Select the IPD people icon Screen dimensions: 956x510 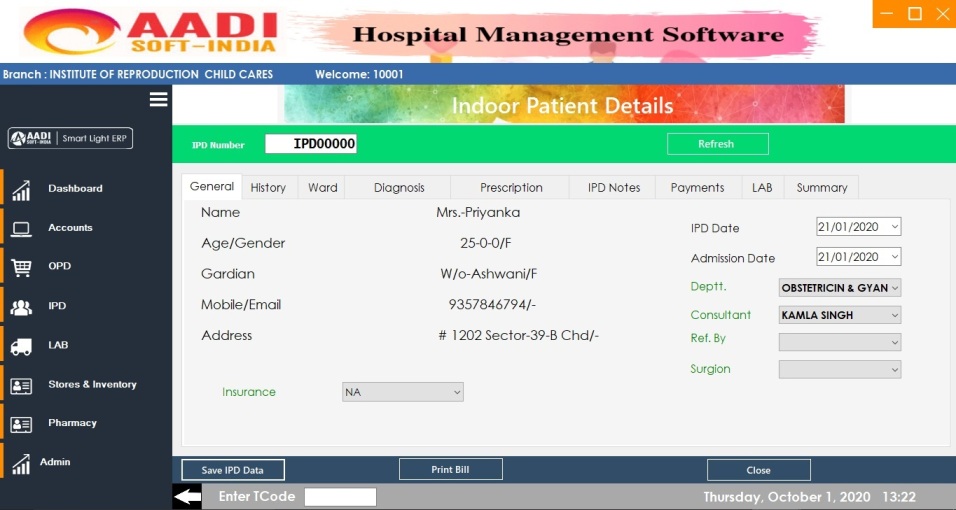click(x=21, y=307)
